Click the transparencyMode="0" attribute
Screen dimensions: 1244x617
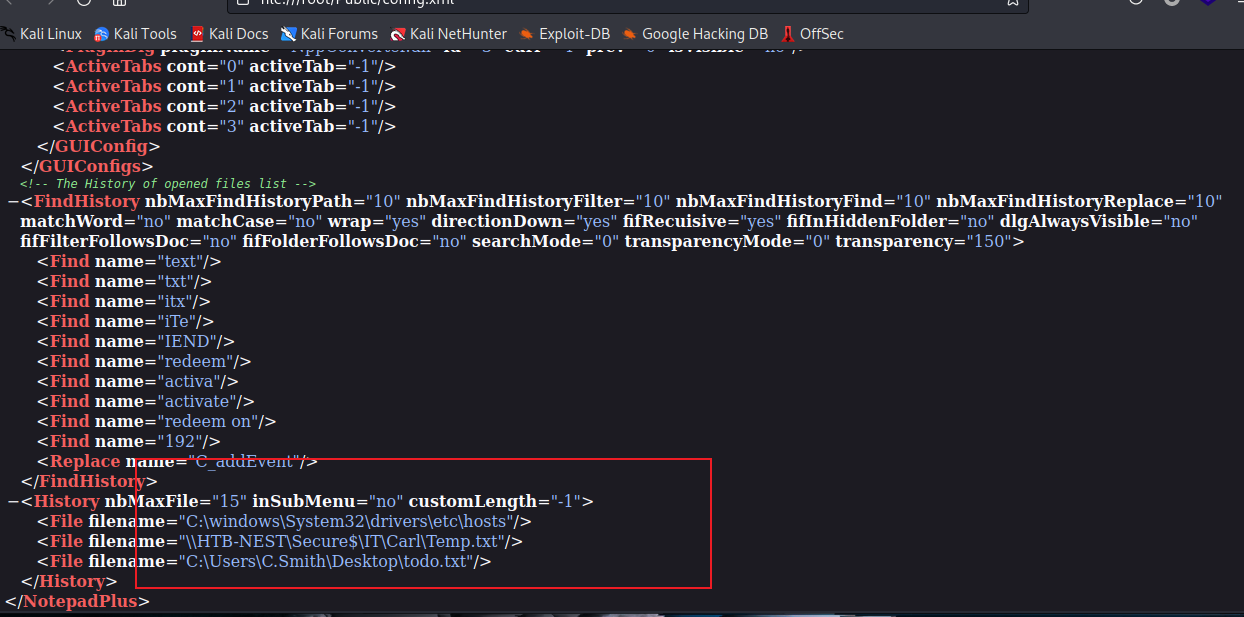(x=728, y=241)
